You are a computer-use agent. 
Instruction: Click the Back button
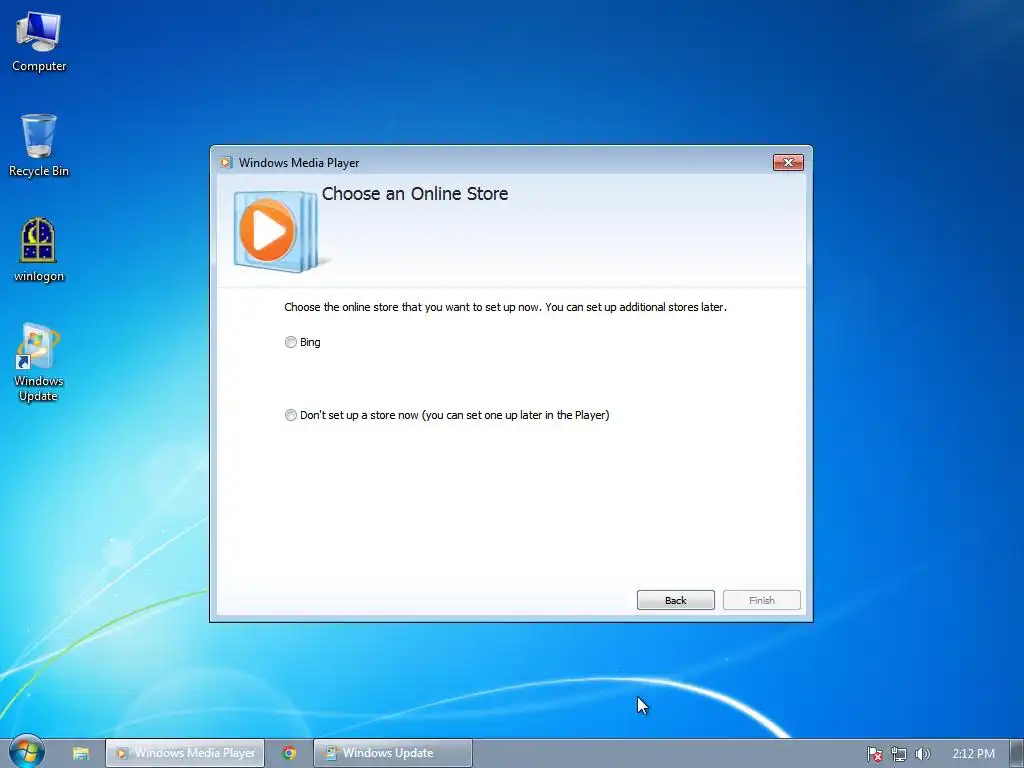click(675, 600)
